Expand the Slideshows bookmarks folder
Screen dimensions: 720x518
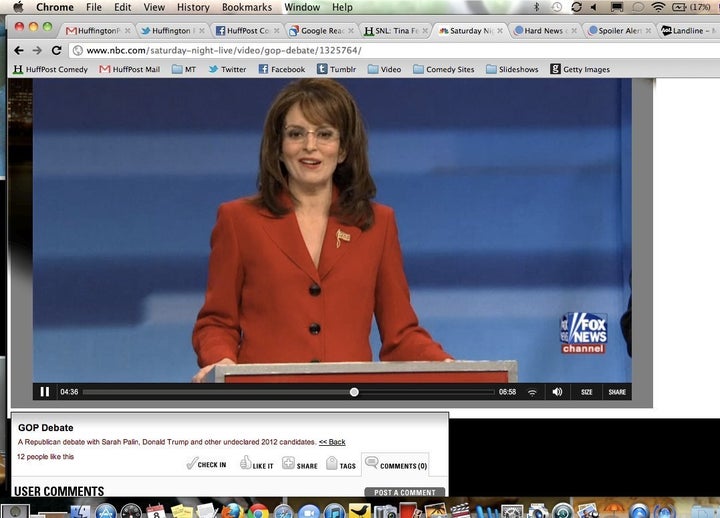(512, 69)
